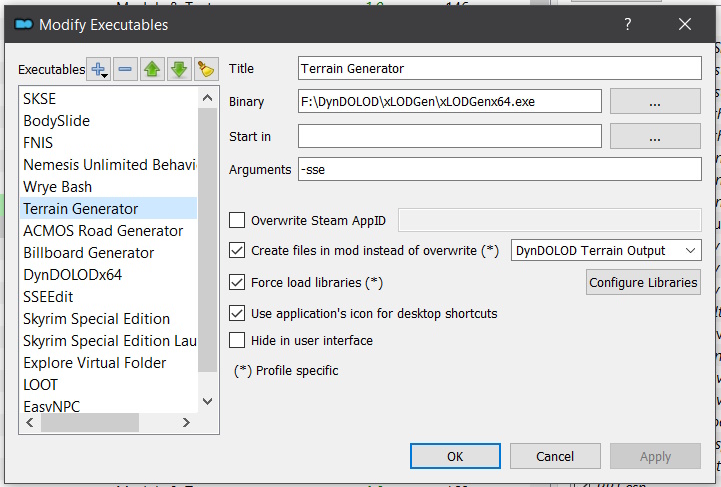Viewport: 721px width, 487px height.
Task: Select FNIS executable entry
Action: click(109, 143)
